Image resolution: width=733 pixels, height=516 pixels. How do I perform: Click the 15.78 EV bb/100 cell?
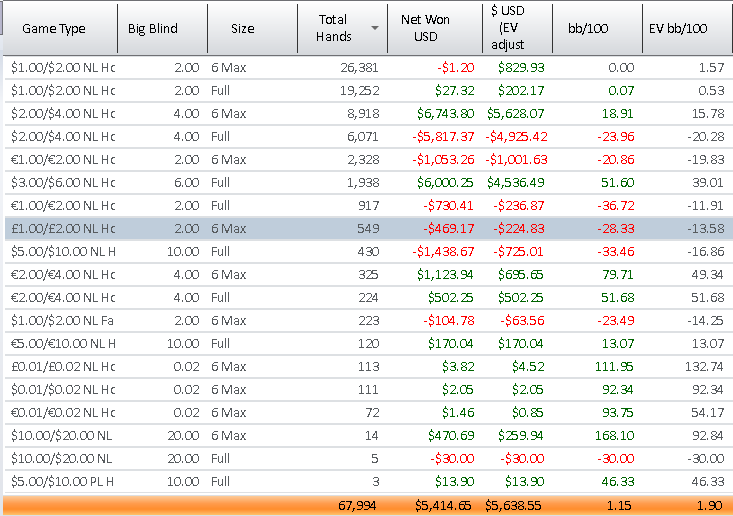click(x=708, y=114)
